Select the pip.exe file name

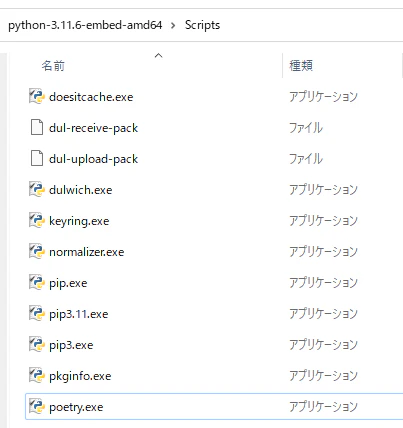(68, 283)
